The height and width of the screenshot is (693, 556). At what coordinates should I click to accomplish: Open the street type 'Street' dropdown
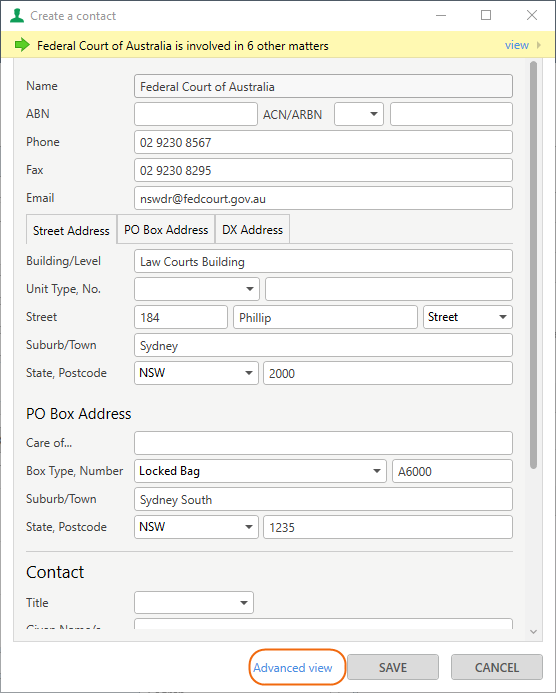468,317
